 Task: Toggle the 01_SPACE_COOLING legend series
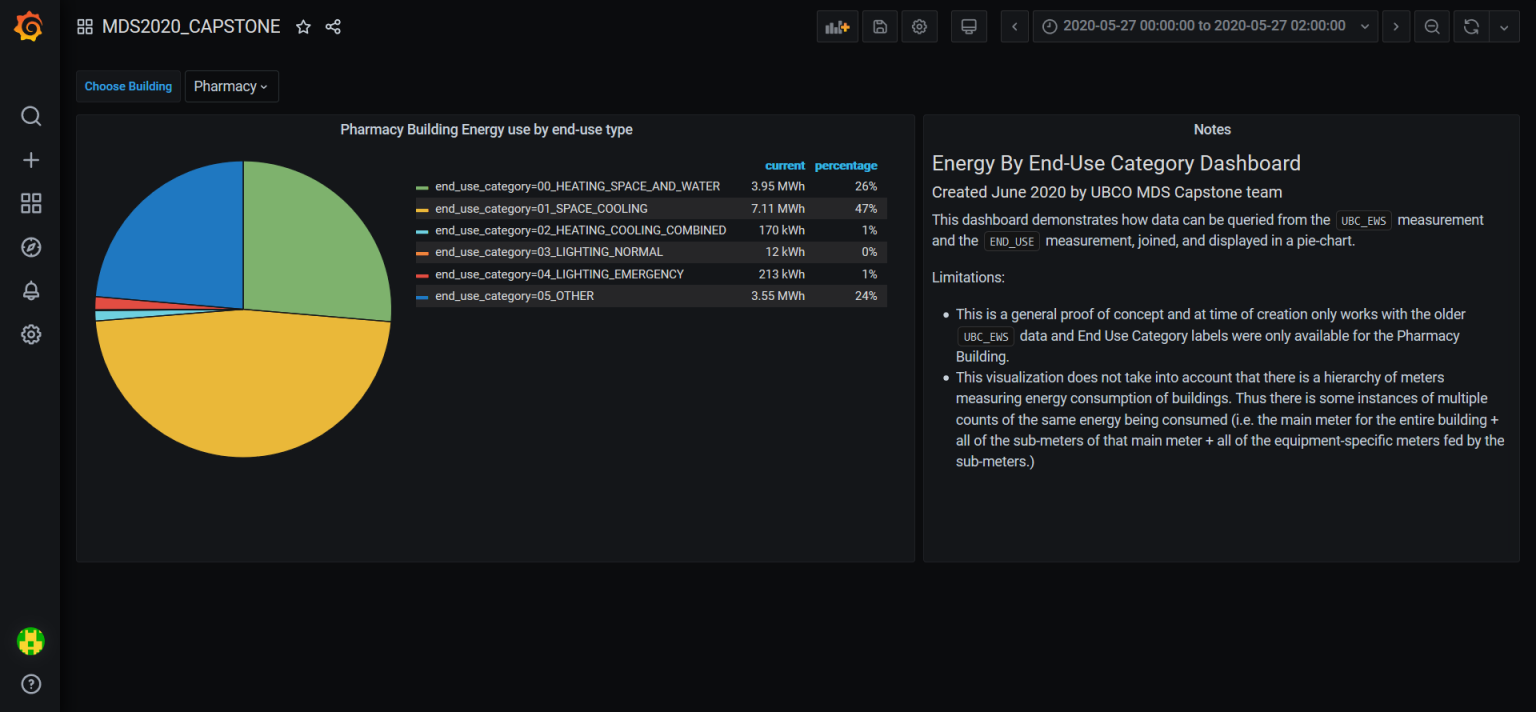click(x=541, y=208)
